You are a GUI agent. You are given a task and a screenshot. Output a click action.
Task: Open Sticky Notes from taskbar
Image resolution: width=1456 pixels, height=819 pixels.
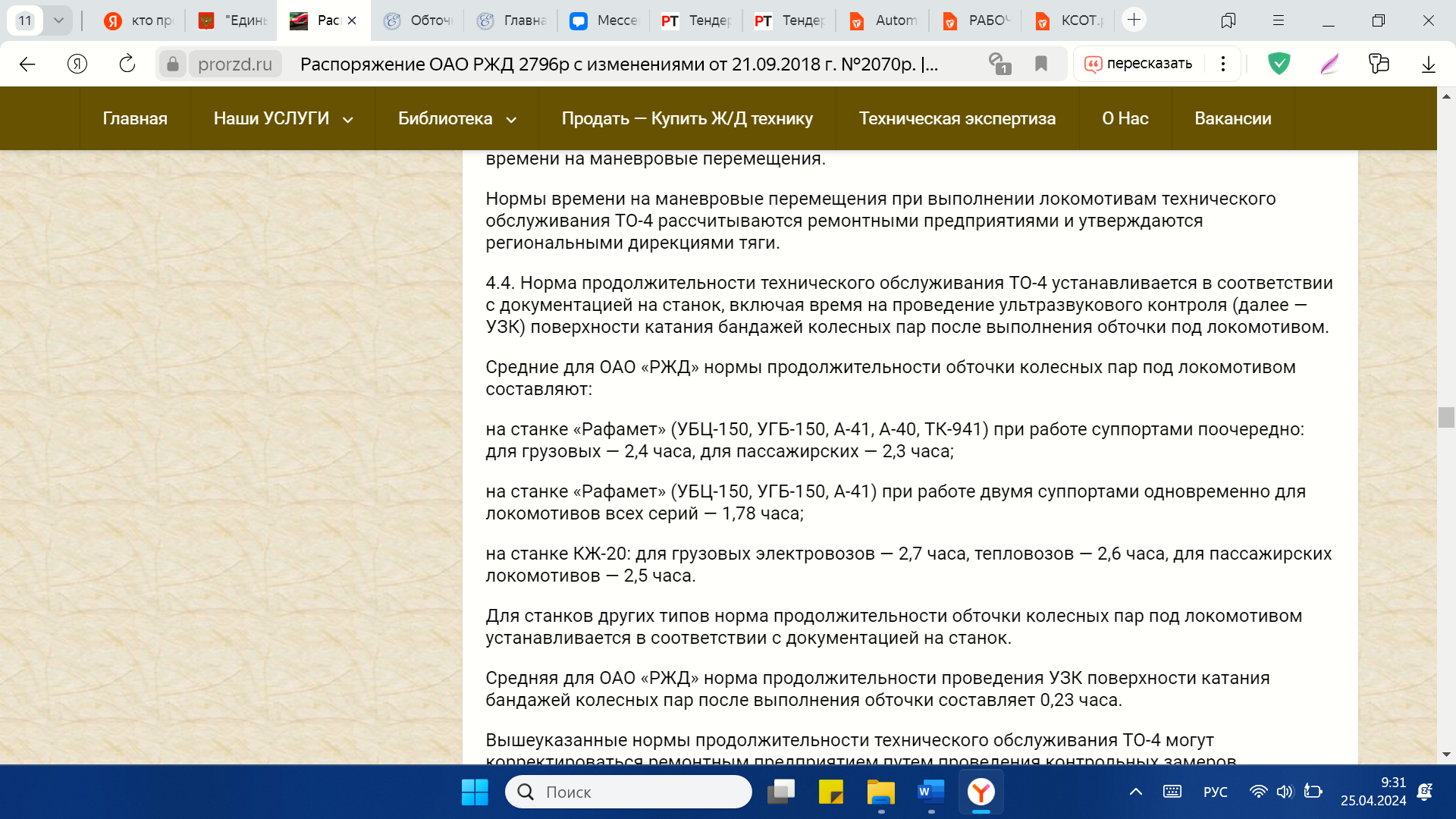tap(831, 792)
